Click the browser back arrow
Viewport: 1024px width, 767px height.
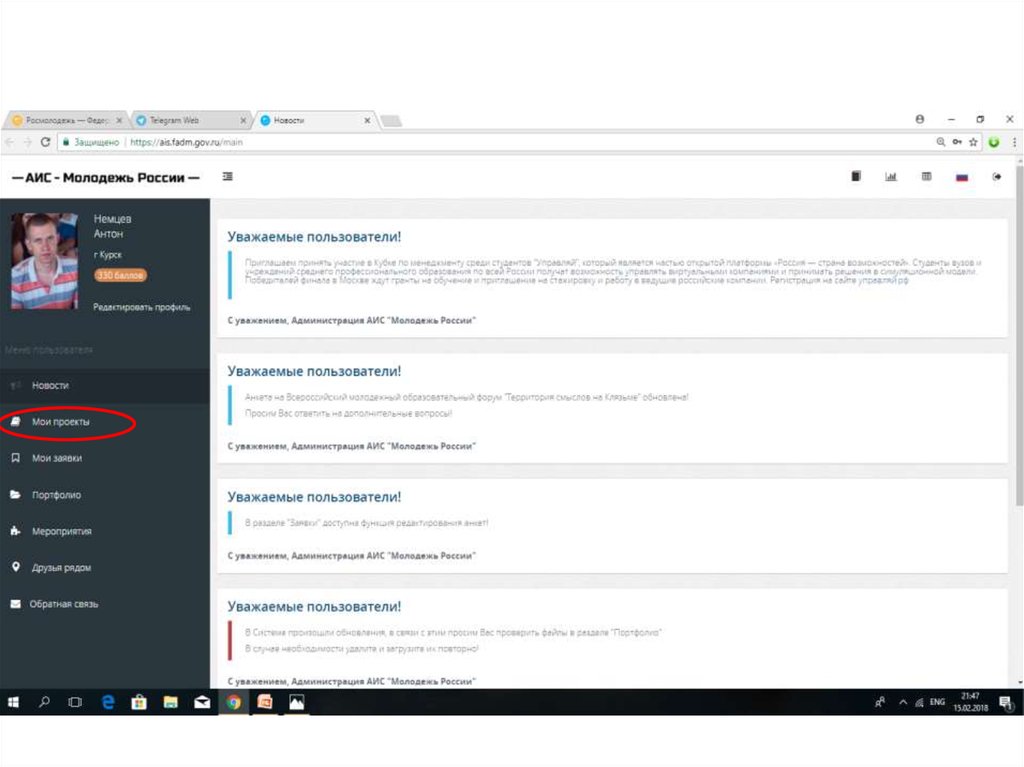coord(9,142)
